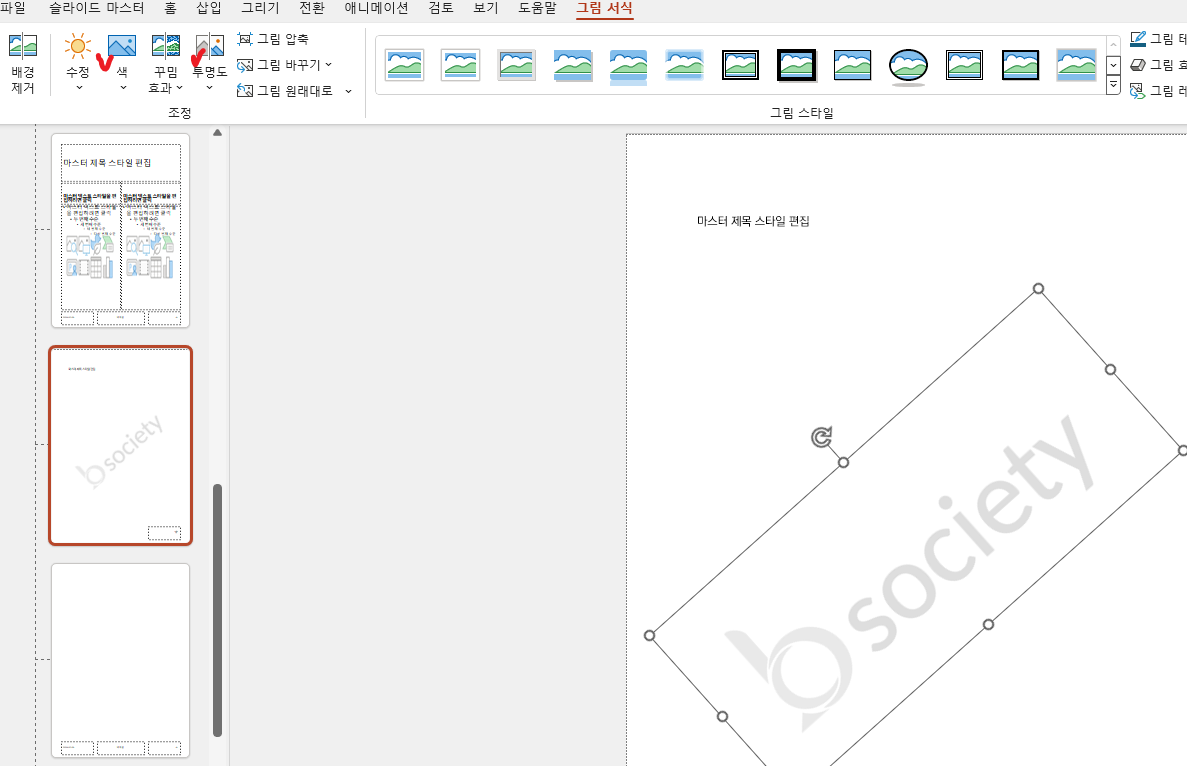Apply last visible picture style thumbnail
Viewport: 1187px width, 766px height.
1076,65
